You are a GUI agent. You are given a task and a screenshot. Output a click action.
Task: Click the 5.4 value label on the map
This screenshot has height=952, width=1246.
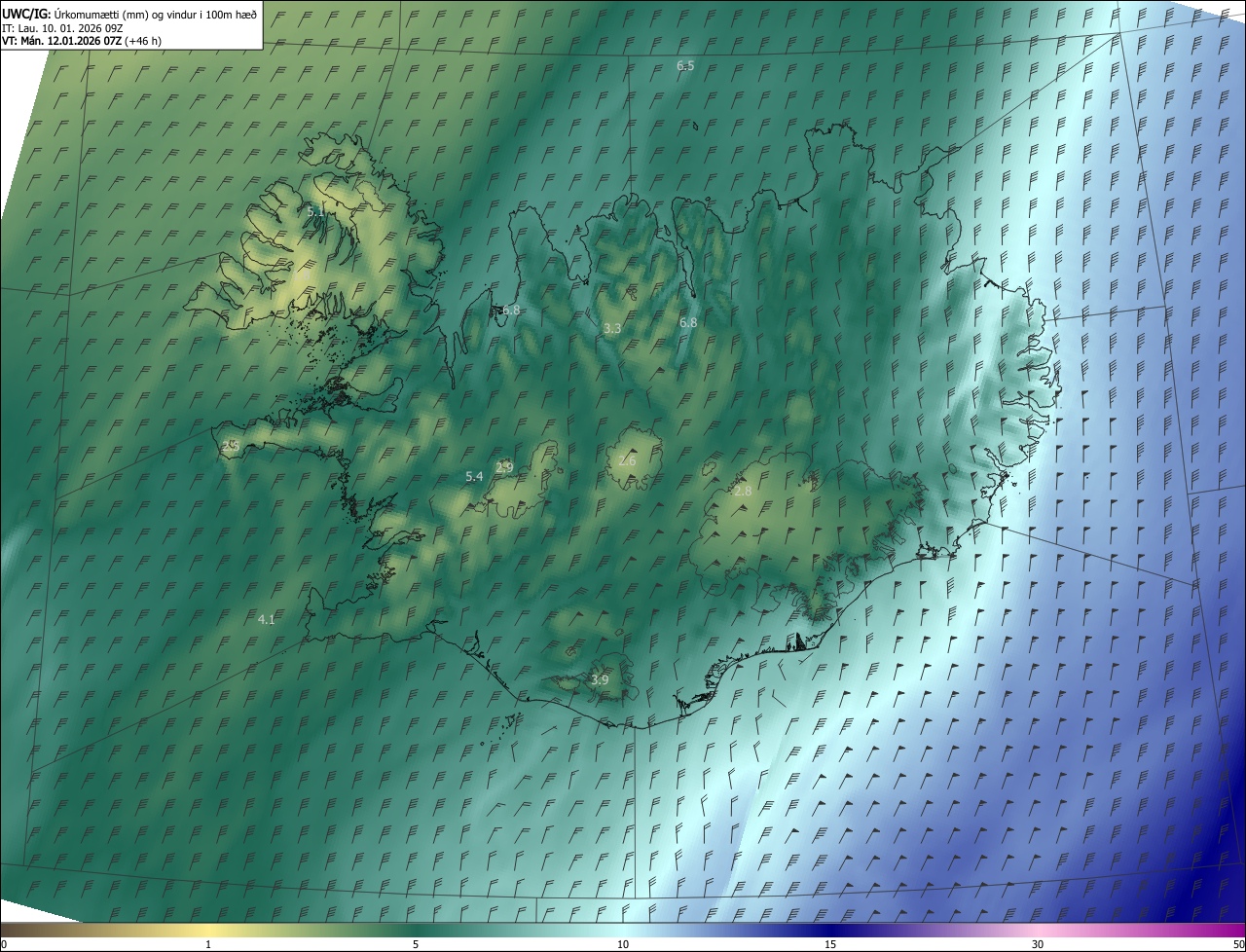tap(474, 476)
